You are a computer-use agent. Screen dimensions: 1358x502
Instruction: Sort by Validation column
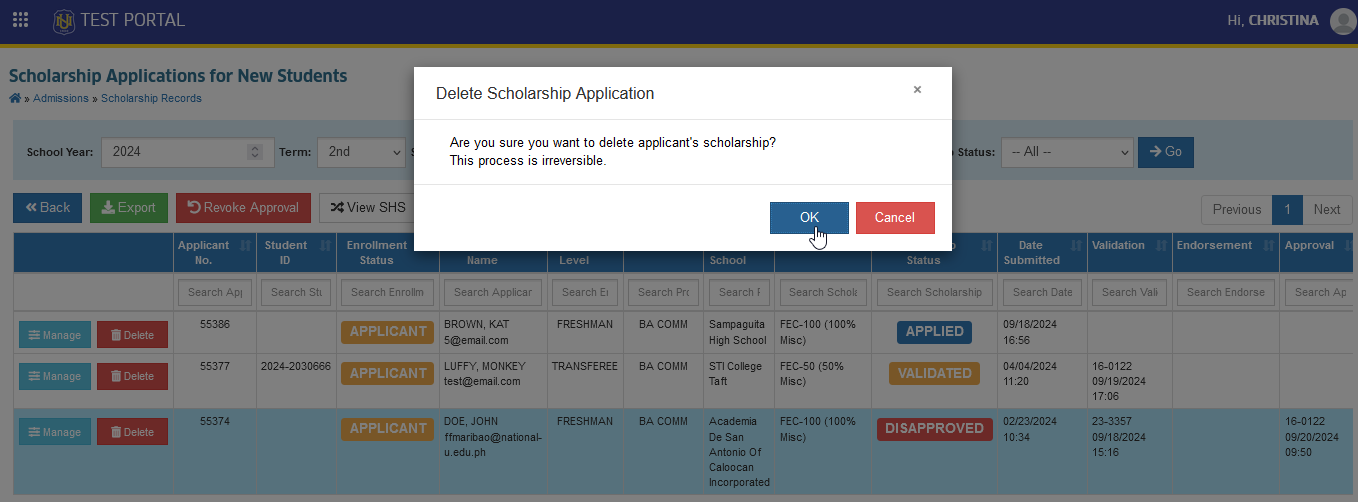point(1129,252)
